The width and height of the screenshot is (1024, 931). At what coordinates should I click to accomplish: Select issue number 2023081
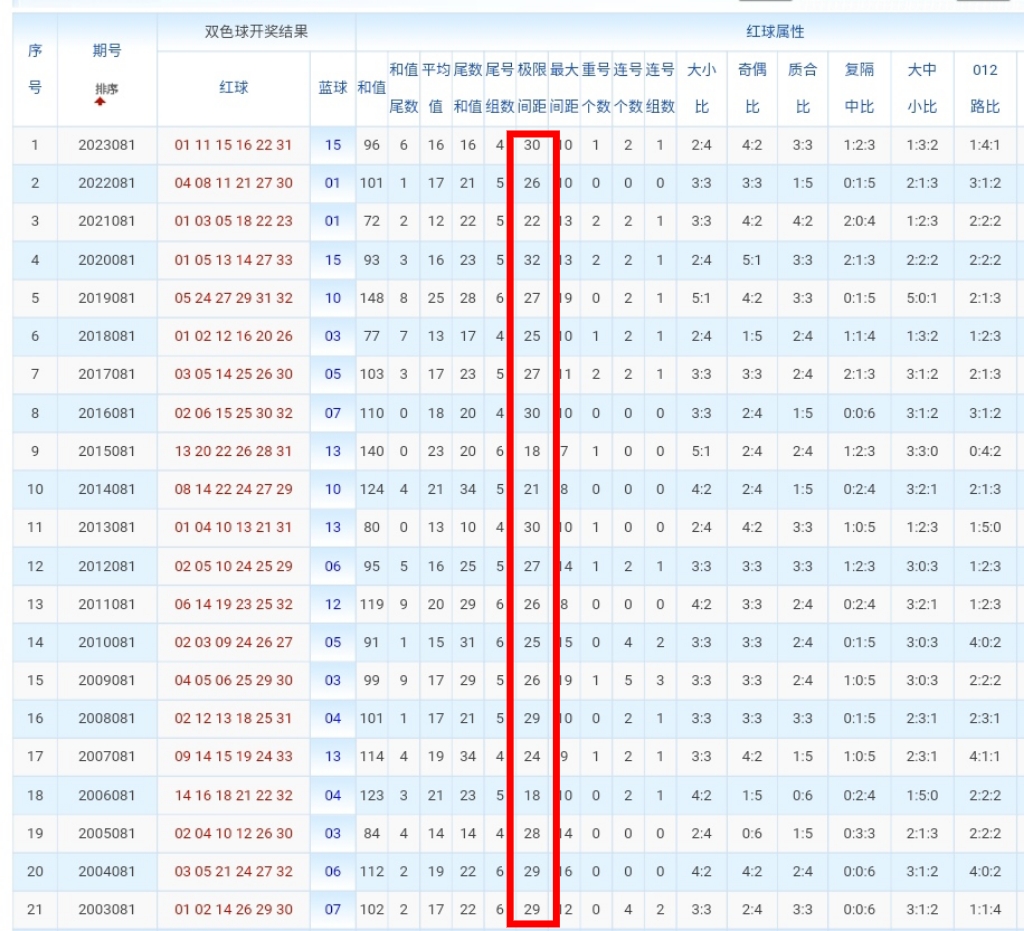pos(106,145)
